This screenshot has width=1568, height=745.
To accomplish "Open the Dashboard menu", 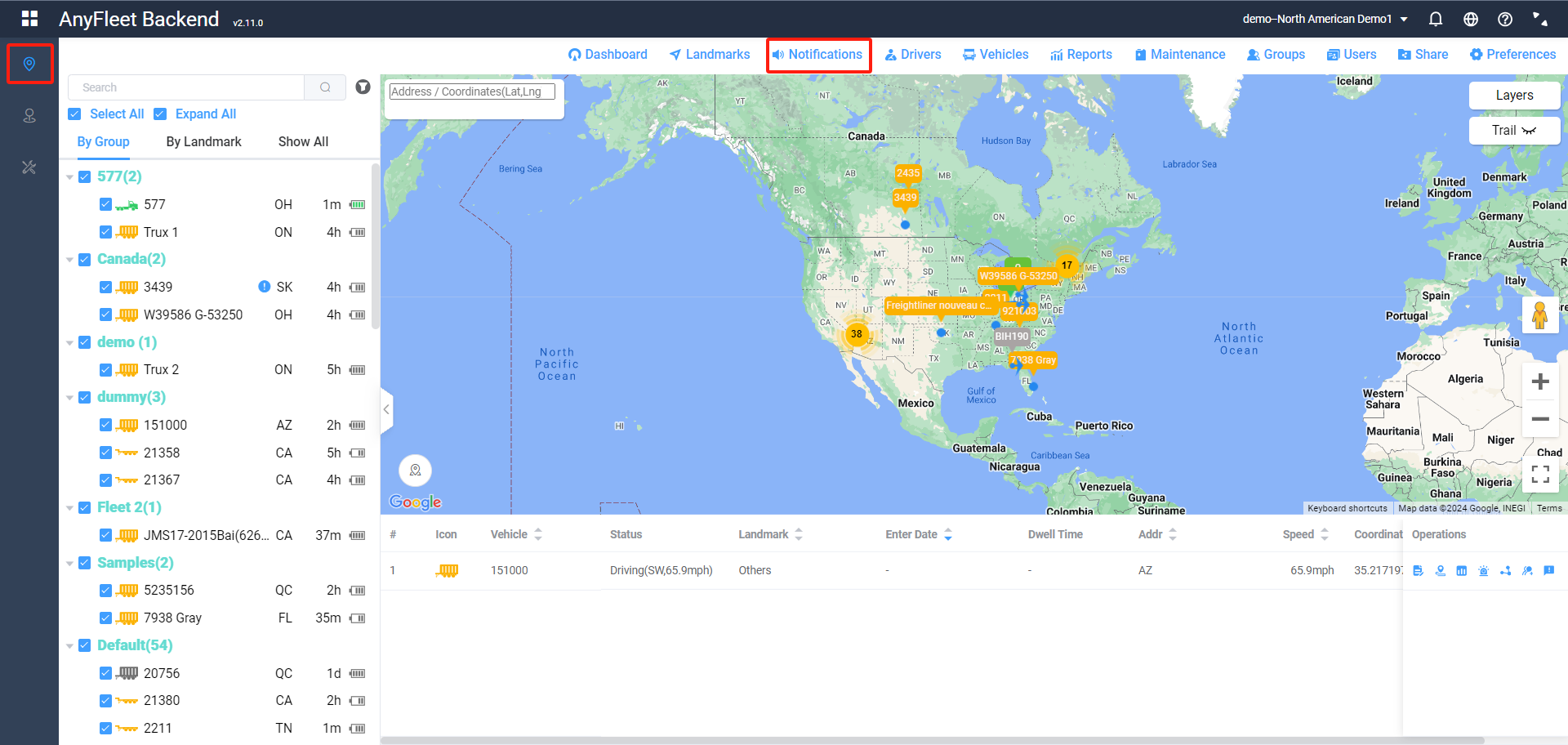I will [x=608, y=55].
